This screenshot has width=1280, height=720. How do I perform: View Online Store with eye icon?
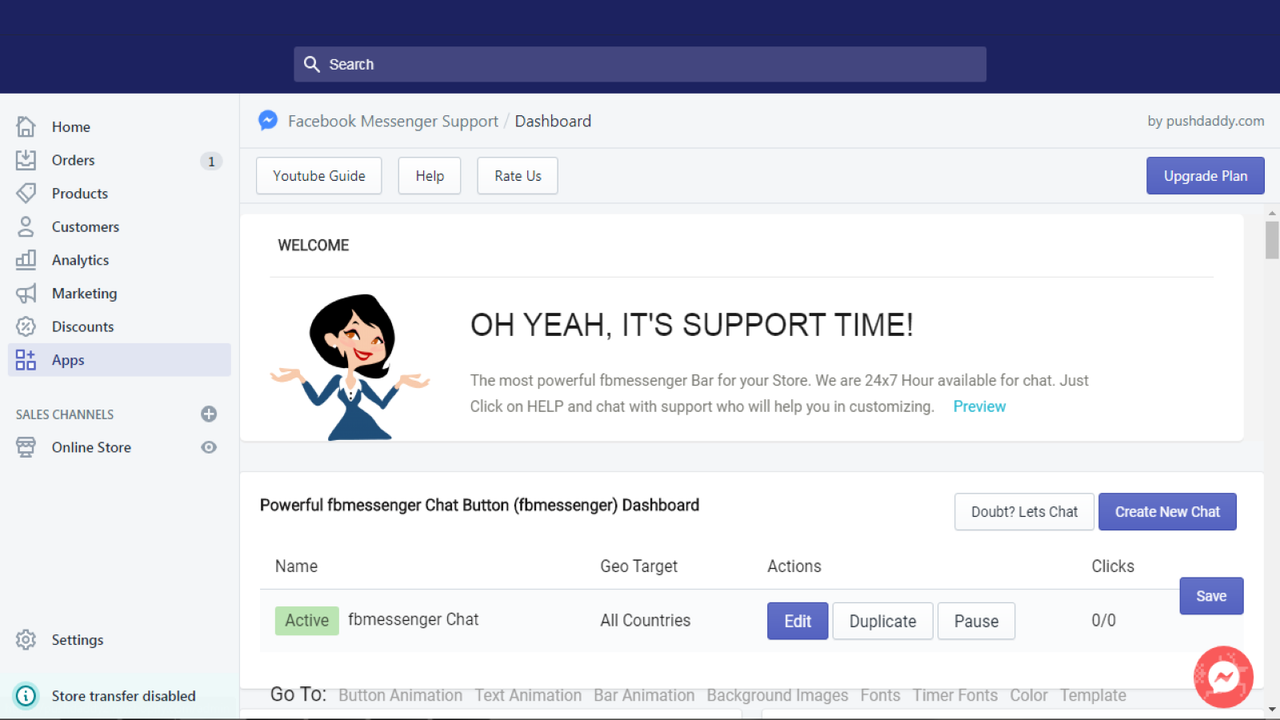[209, 447]
